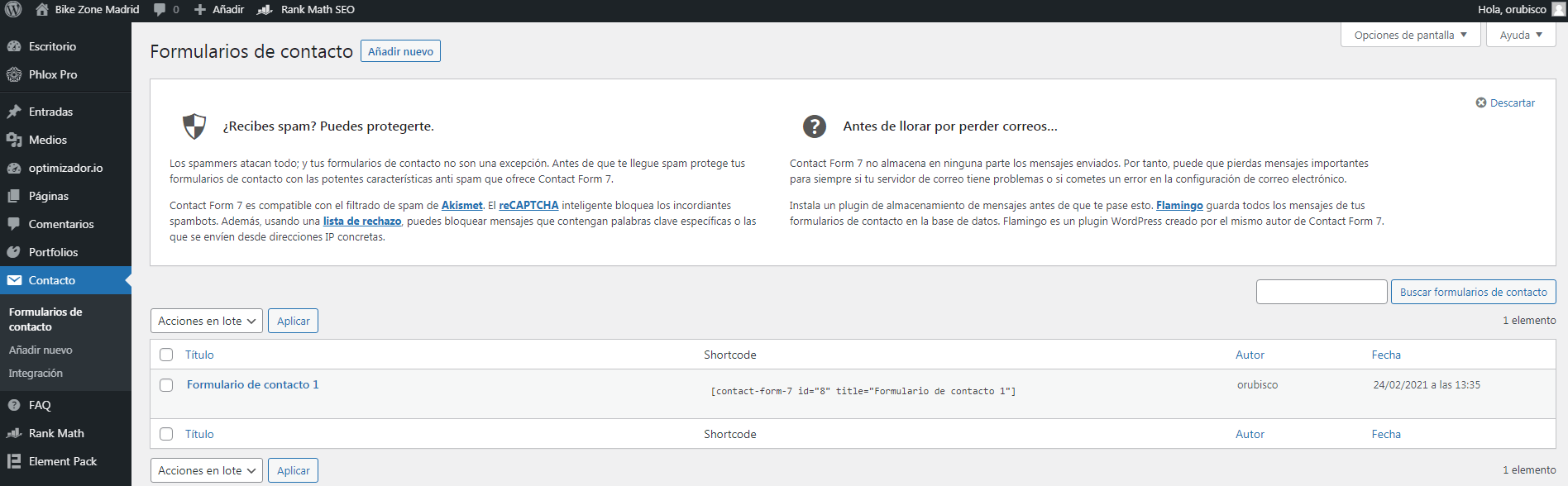Select all forms with header checkbox
The height and width of the screenshot is (486, 1568).
166,355
